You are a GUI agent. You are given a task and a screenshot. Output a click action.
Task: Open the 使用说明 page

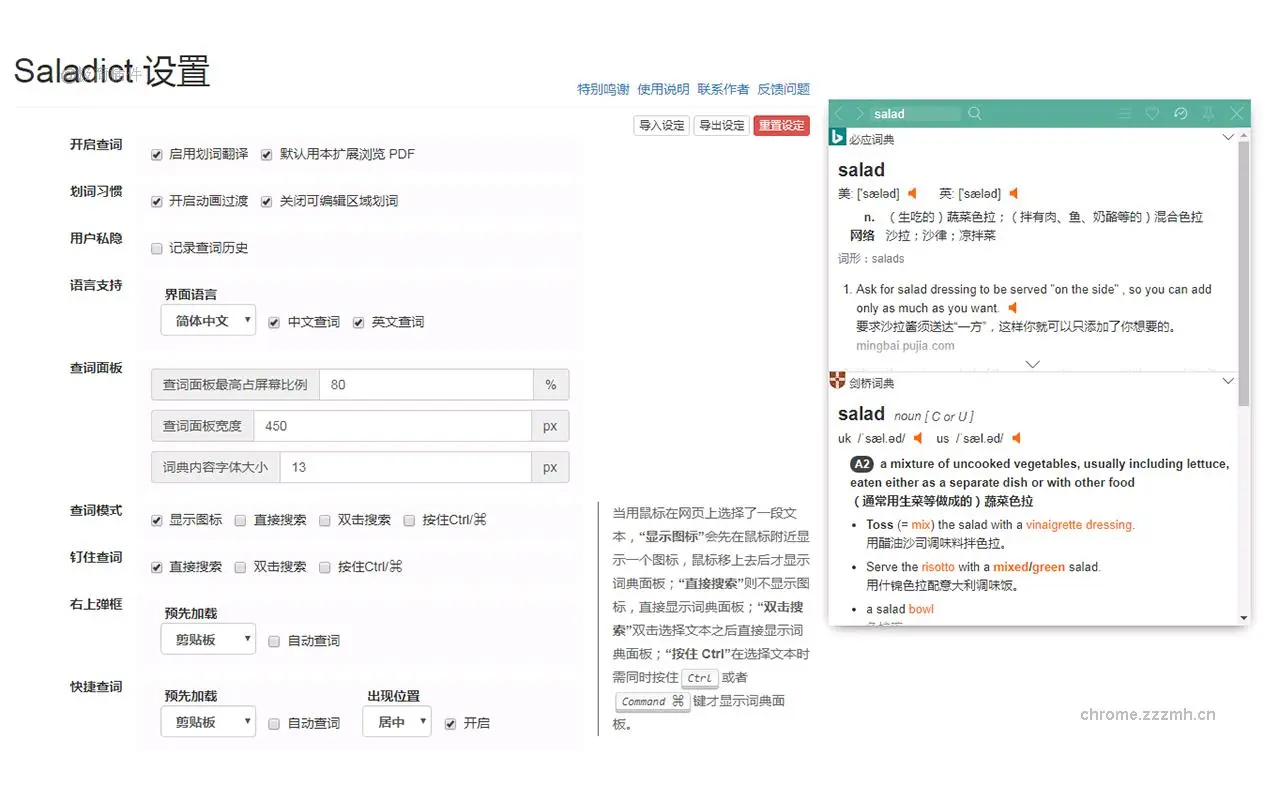[x=664, y=89]
